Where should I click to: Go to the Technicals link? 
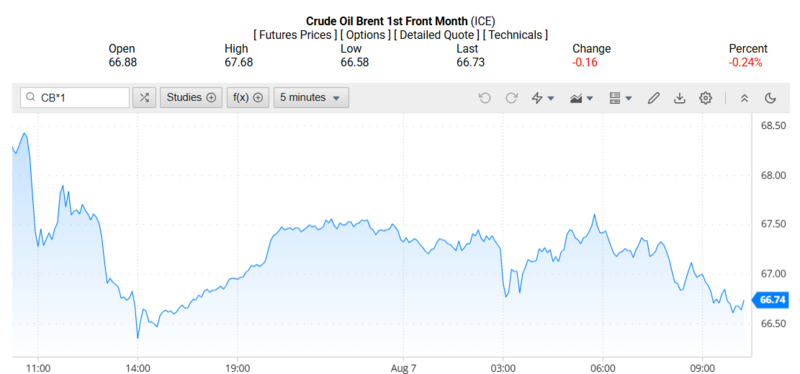(515, 35)
